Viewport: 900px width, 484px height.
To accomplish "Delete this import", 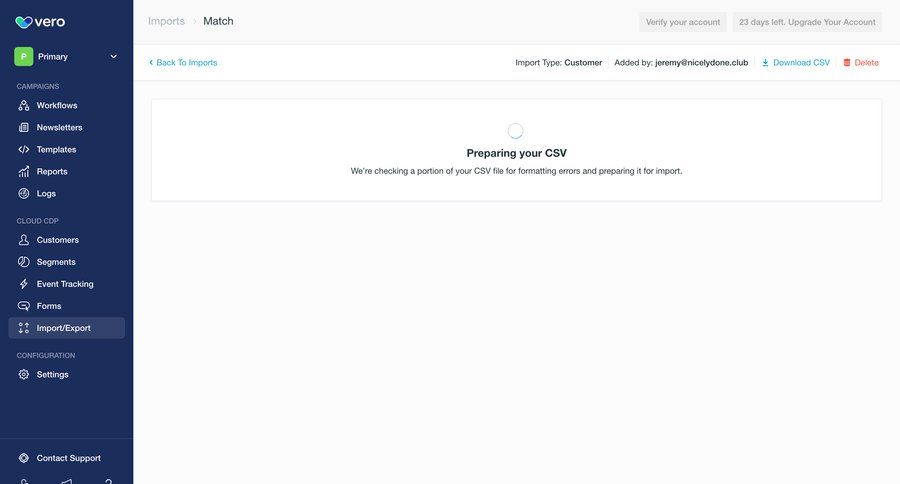I will 861,63.
